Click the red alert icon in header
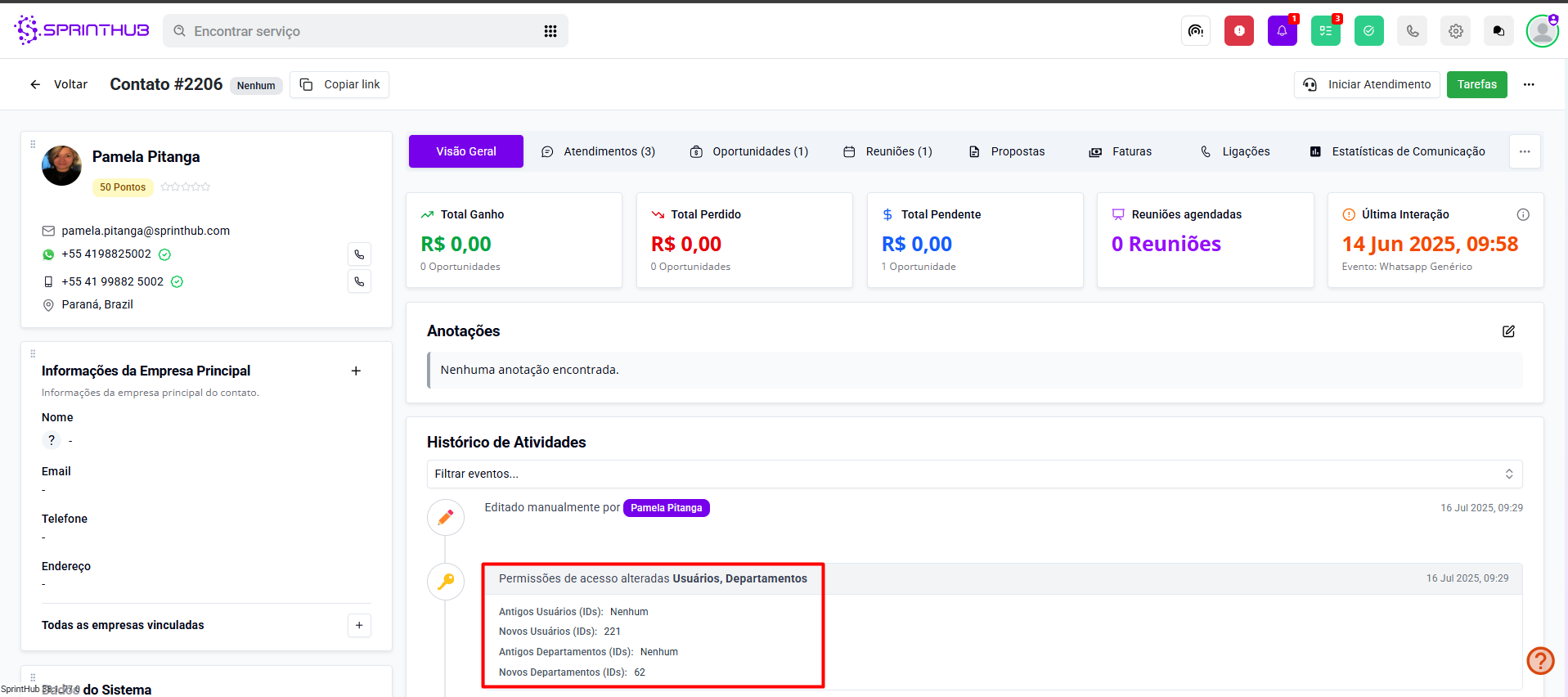1568x697 pixels. click(1238, 31)
